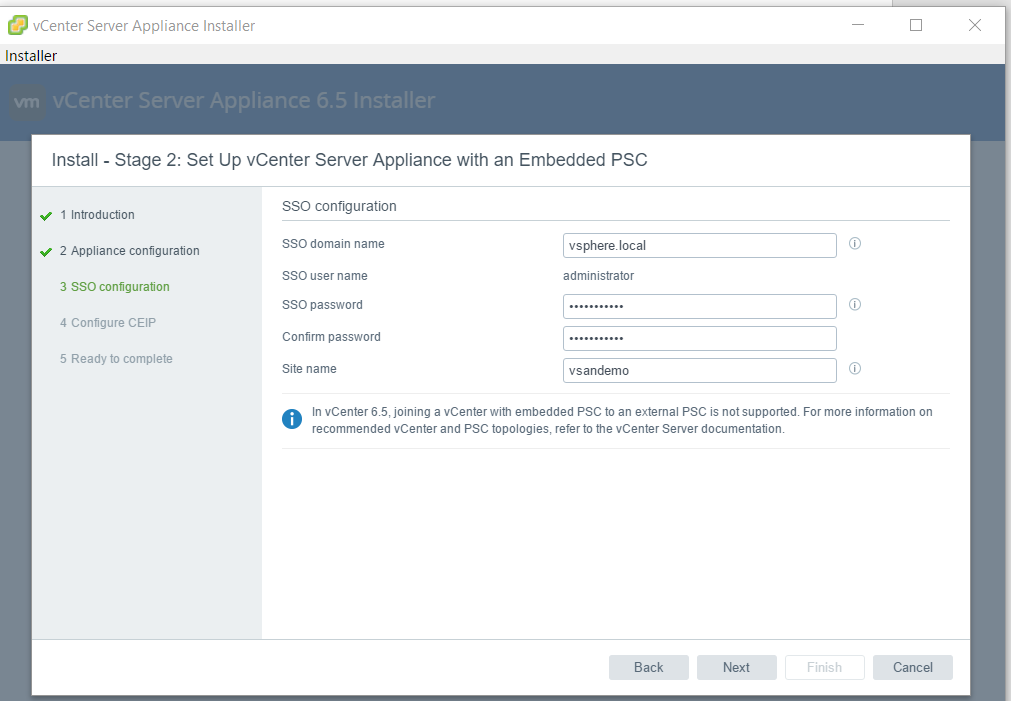Focus the SSO password field
The image size is (1011, 701).
tap(700, 306)
